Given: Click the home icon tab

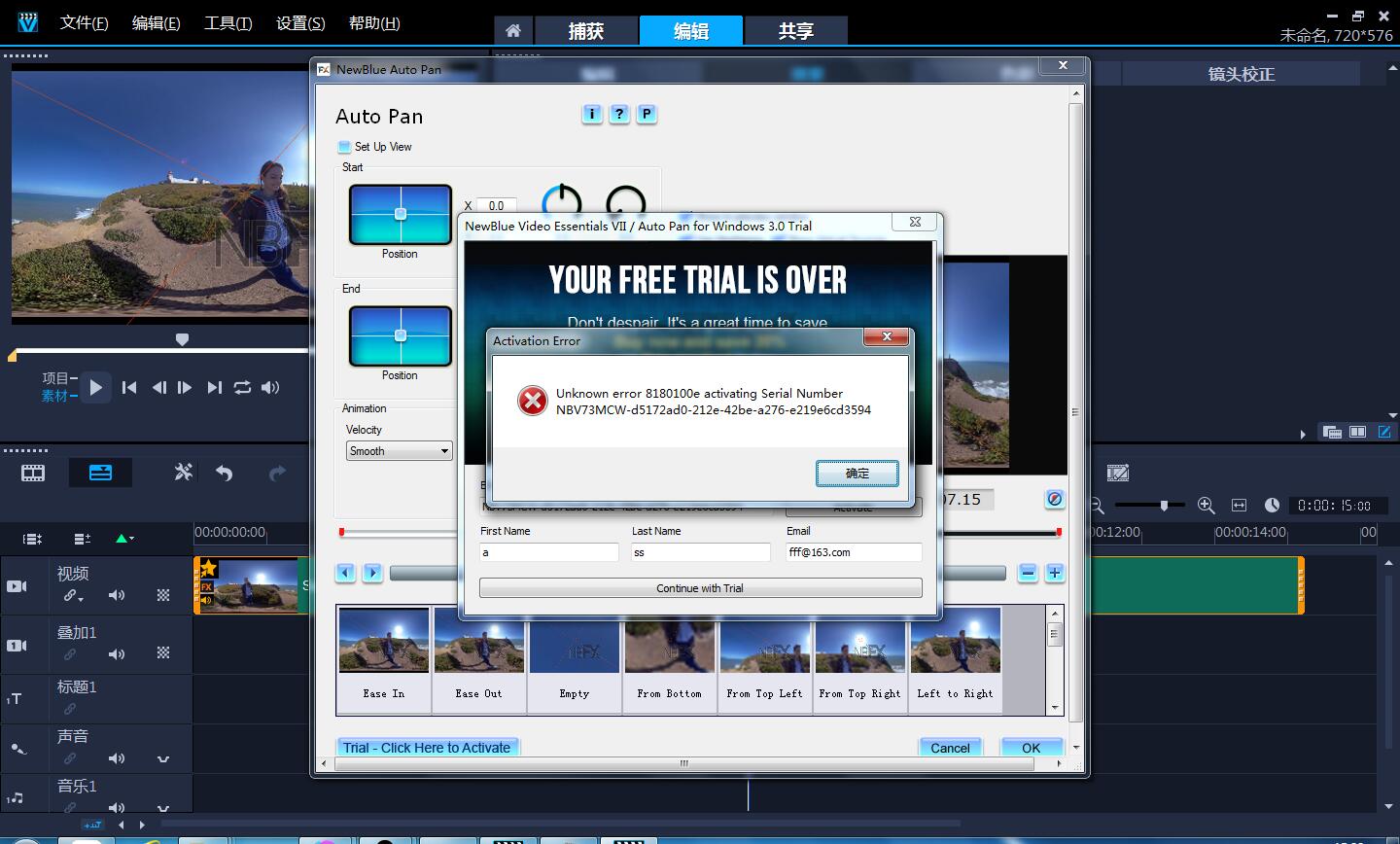Looking at the screenshot, I should click(x=513, y=31).
